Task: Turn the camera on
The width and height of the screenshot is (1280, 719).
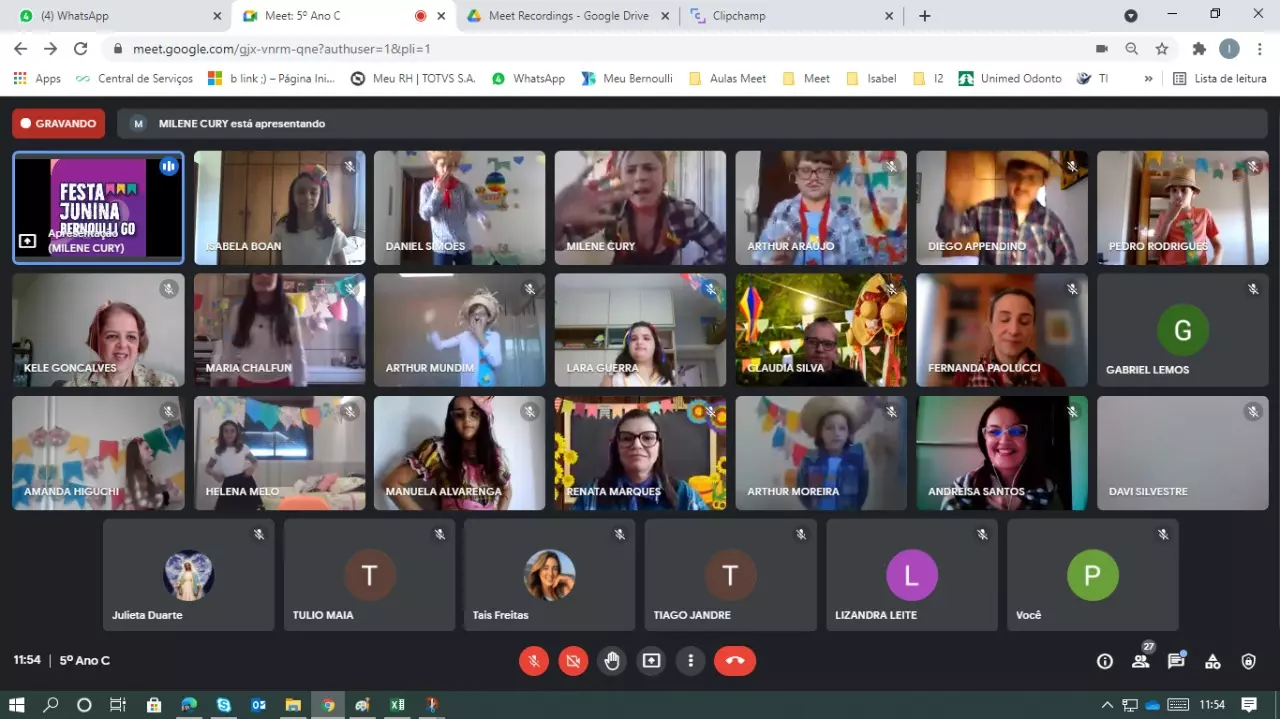Action: 573,661
